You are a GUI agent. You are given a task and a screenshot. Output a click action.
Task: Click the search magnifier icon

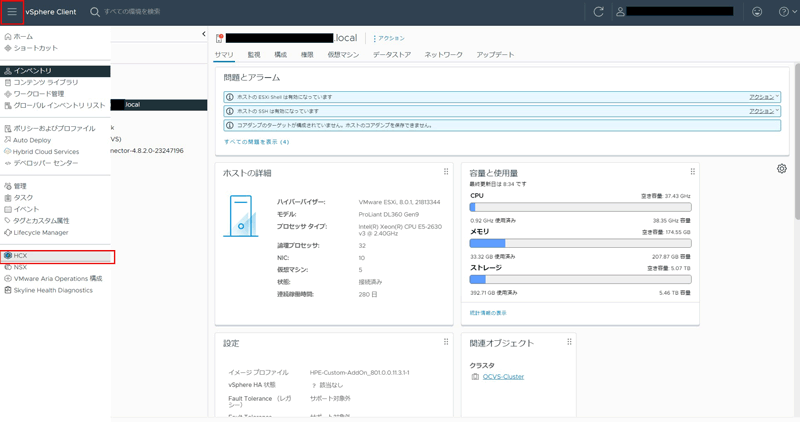click(95, 12)
